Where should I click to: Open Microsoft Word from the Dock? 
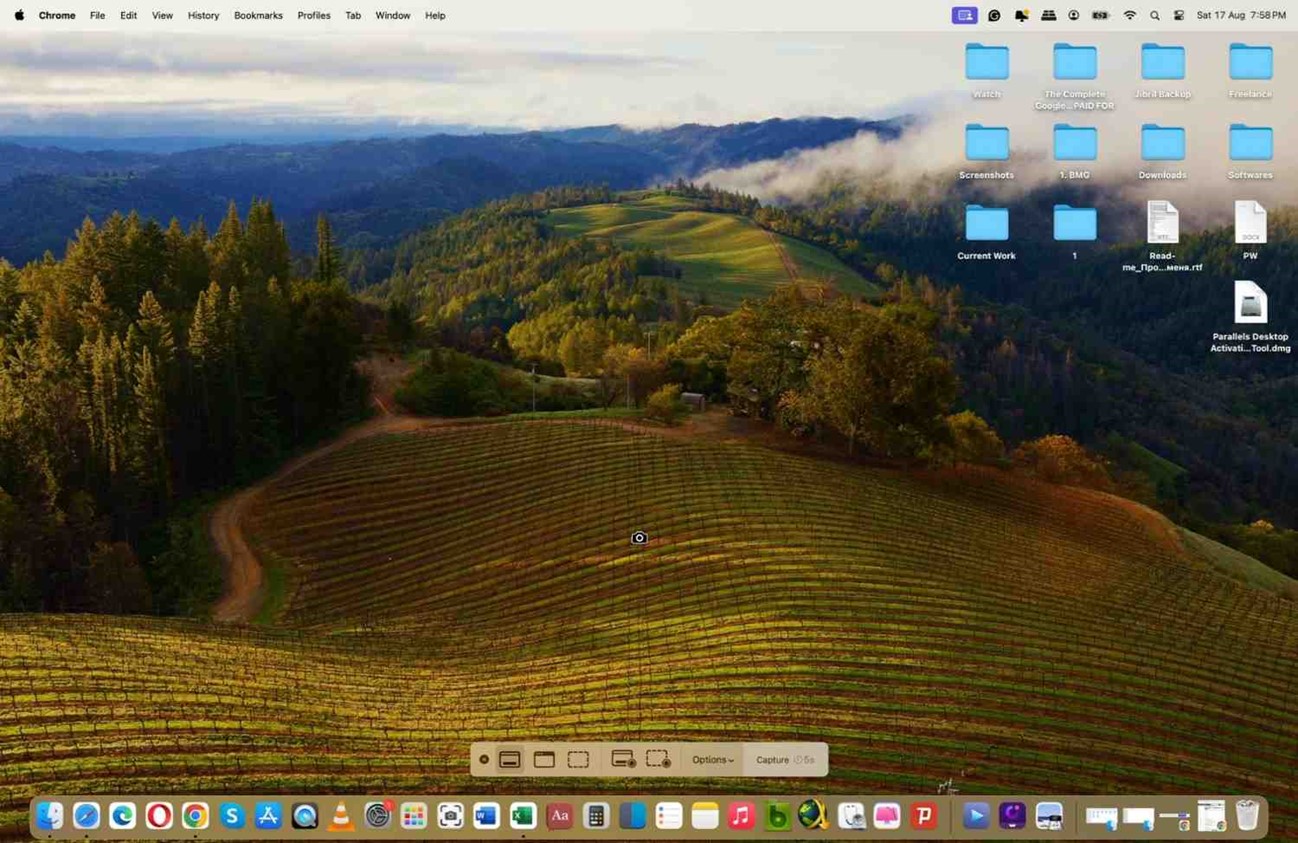[x=487, y=816]
